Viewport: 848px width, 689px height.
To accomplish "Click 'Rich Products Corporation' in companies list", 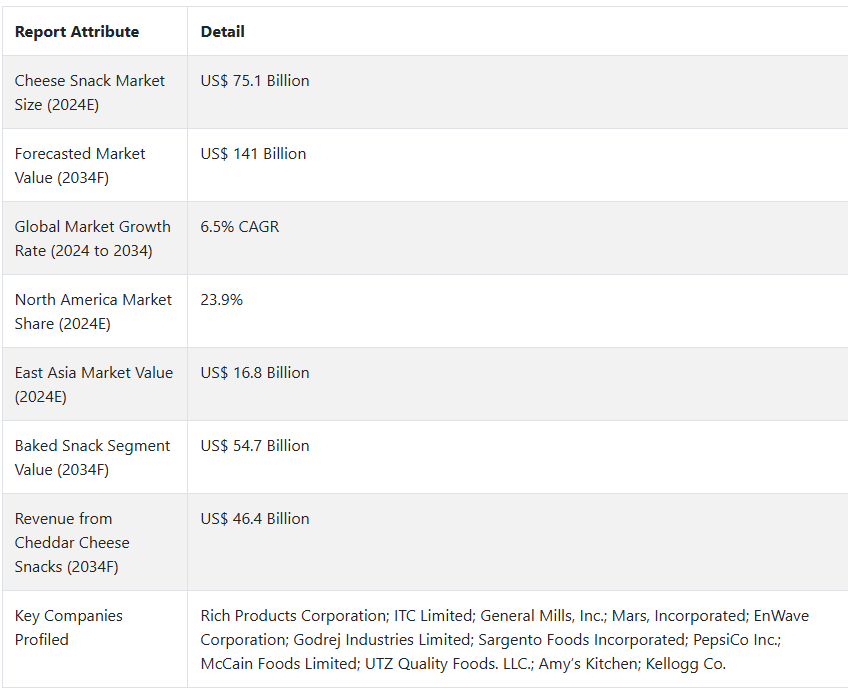I will tap(294, 615).
